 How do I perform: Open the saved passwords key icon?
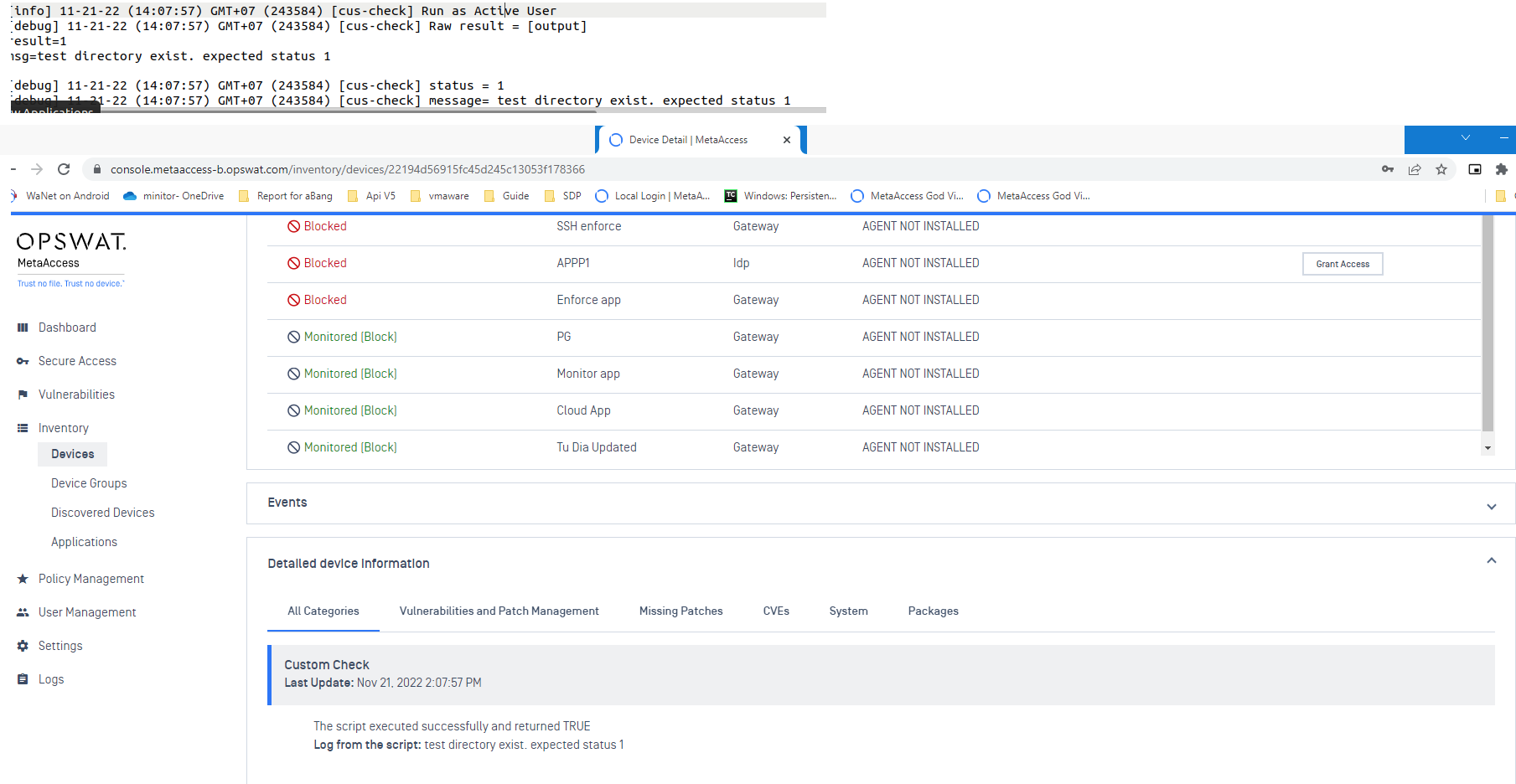(1388, 169)
